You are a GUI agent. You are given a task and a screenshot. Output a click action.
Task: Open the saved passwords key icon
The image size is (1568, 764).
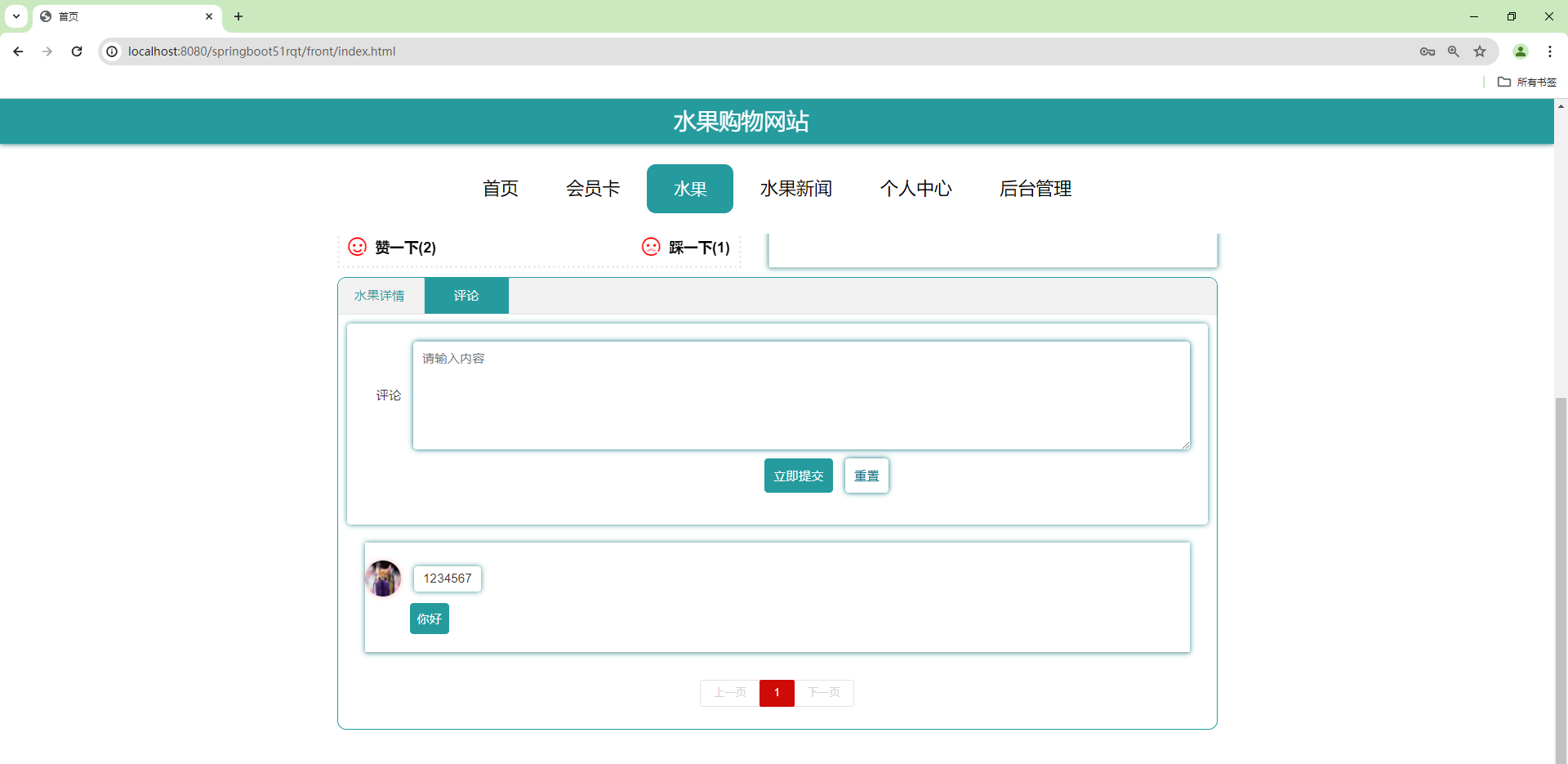(1428, 51)
